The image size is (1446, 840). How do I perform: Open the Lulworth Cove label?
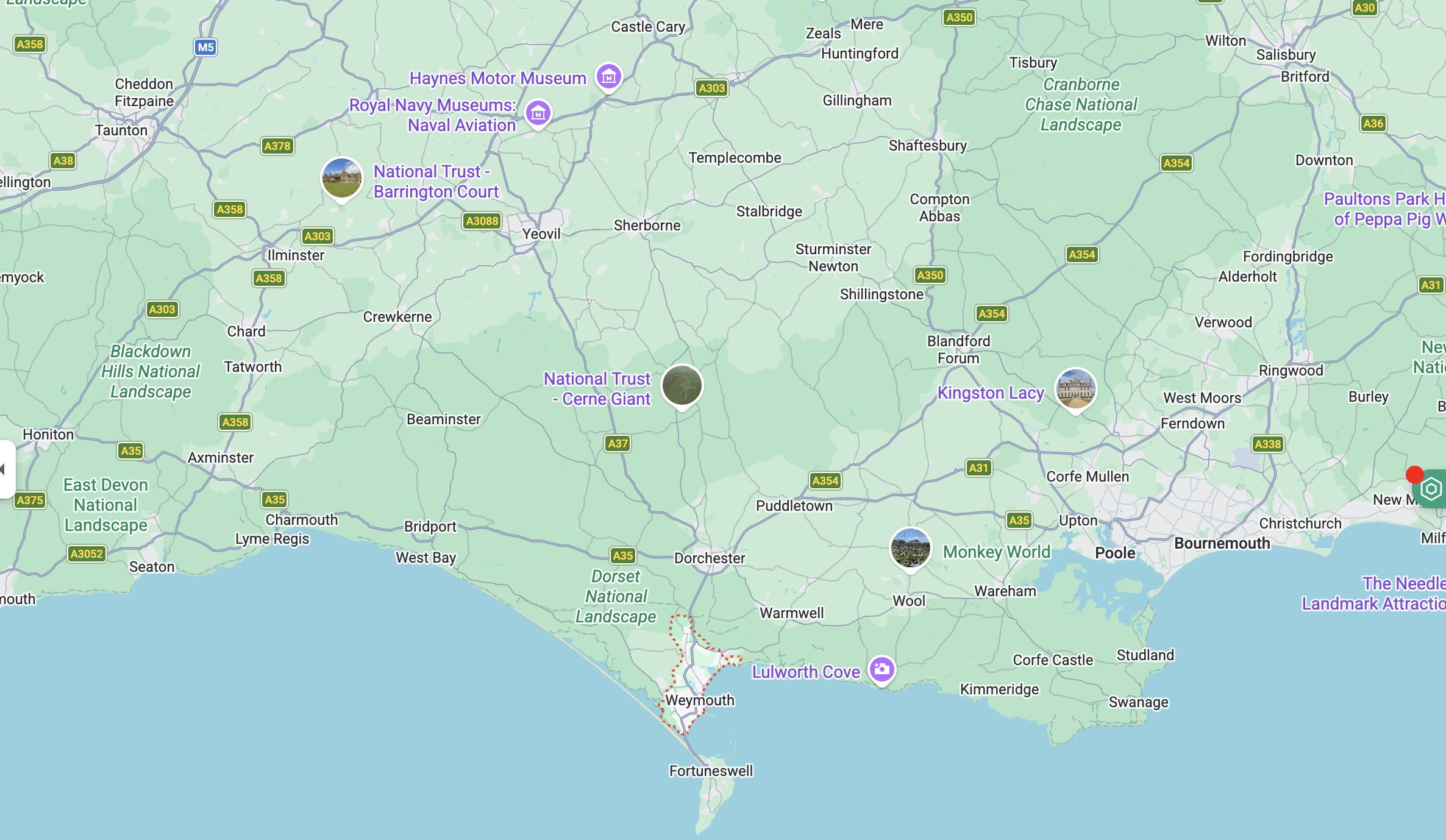[x=806, y=672]
